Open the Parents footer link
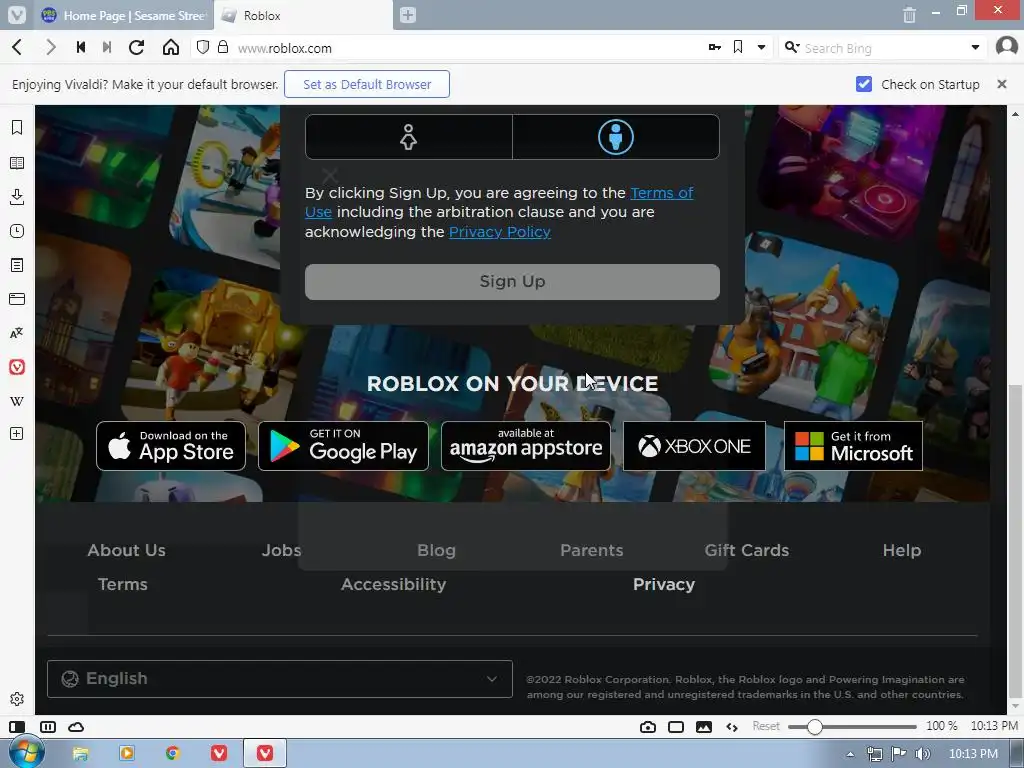 click(x=592, y=551)
